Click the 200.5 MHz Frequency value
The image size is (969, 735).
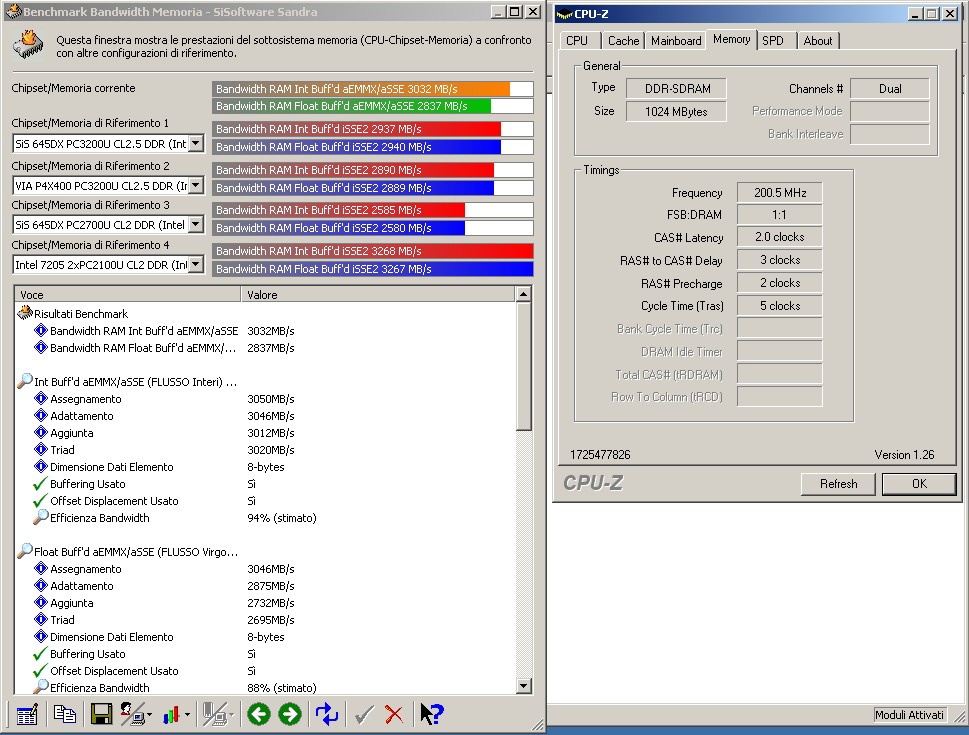tap(779, 193)
